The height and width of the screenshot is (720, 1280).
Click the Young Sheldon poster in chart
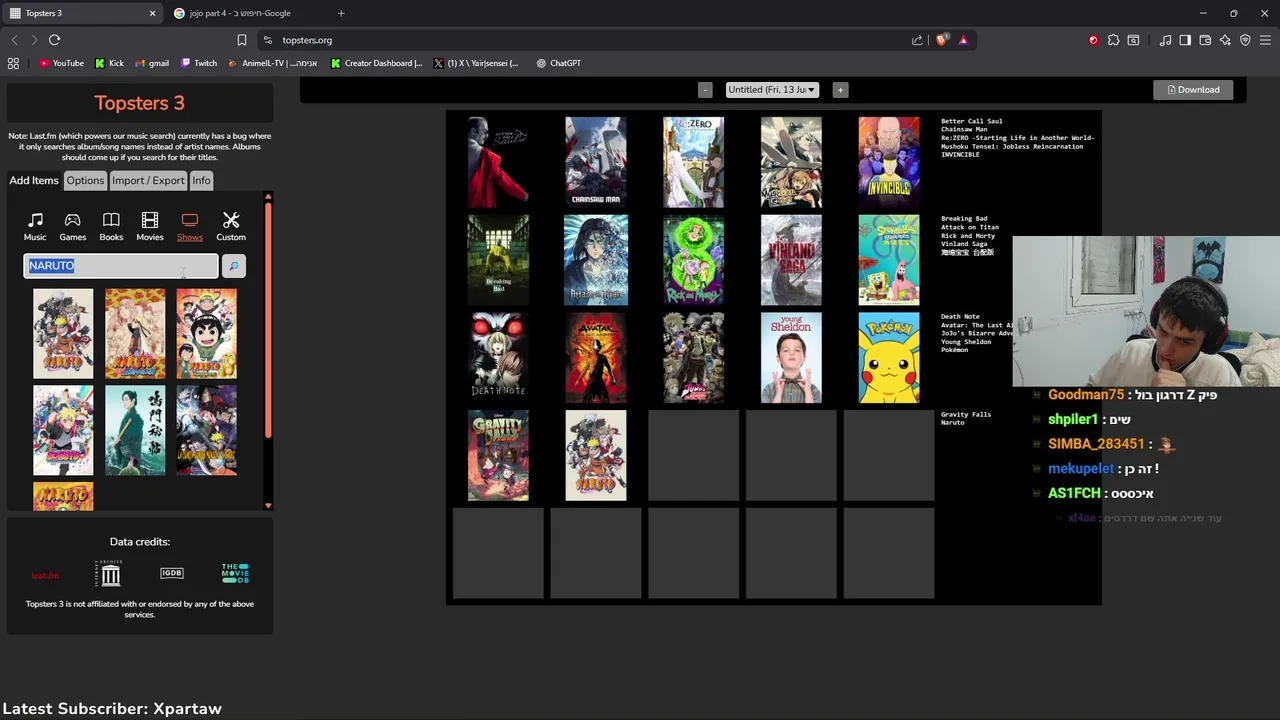click(791, 357)
